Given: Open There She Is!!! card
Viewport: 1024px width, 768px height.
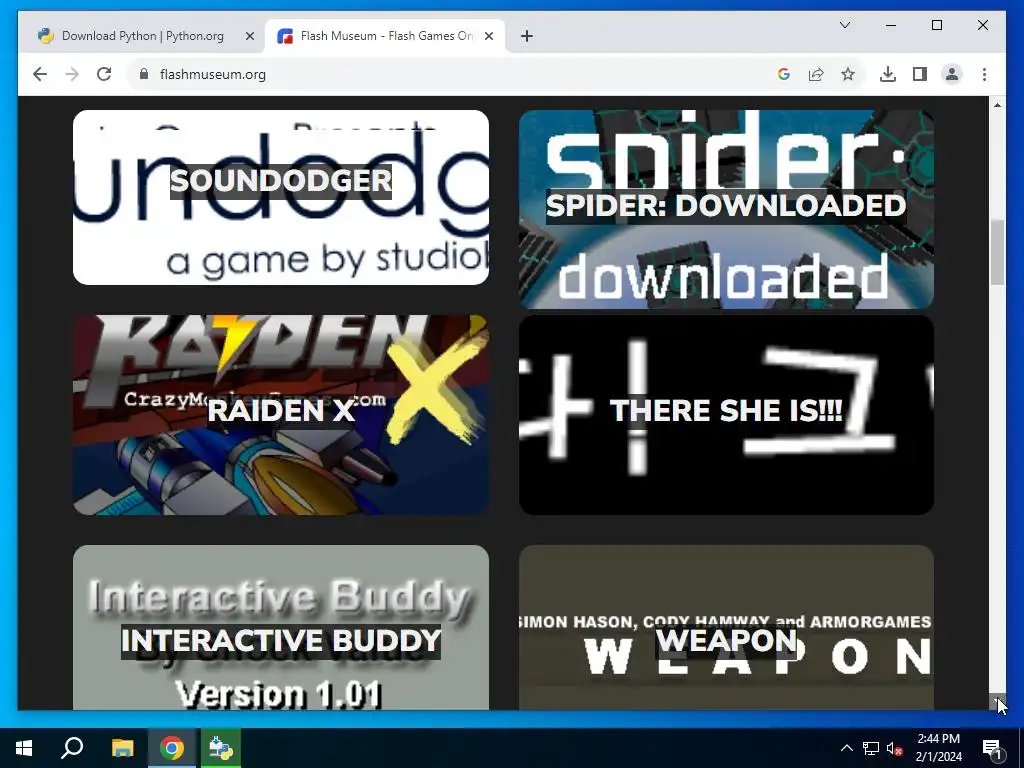Looking at the screenshot, I should click(726, 415).
